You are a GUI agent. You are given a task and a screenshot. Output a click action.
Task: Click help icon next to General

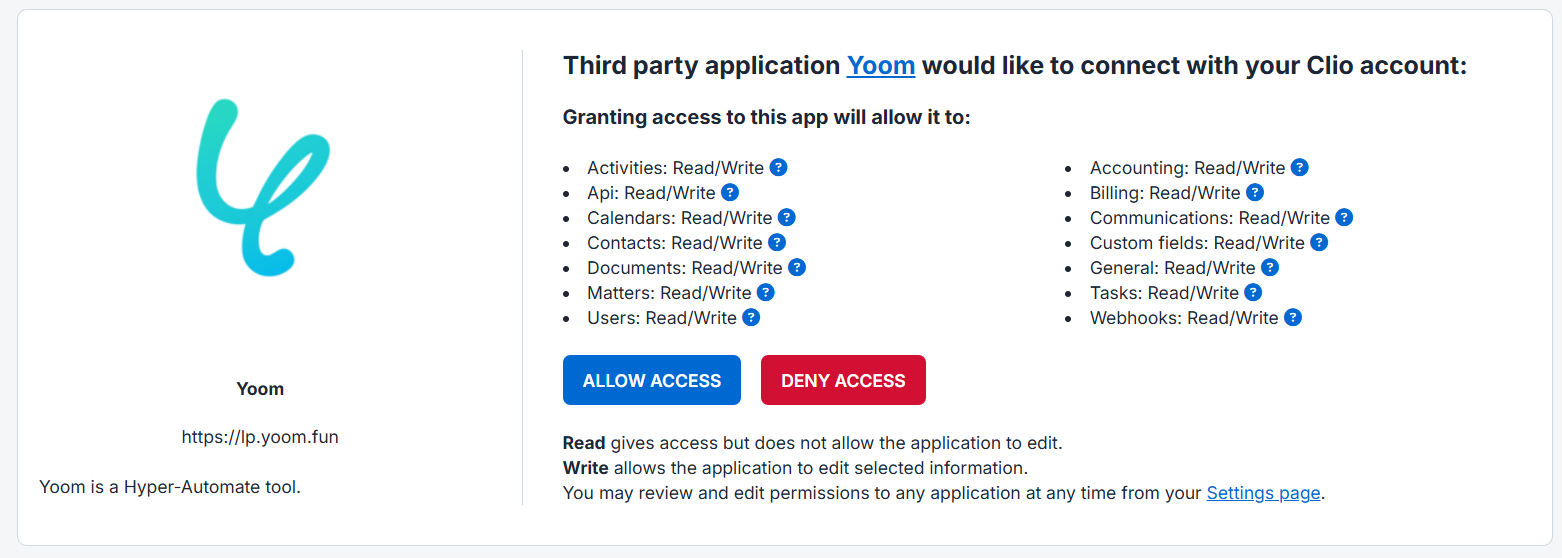pyautogui.click(x=1270, y=267)
